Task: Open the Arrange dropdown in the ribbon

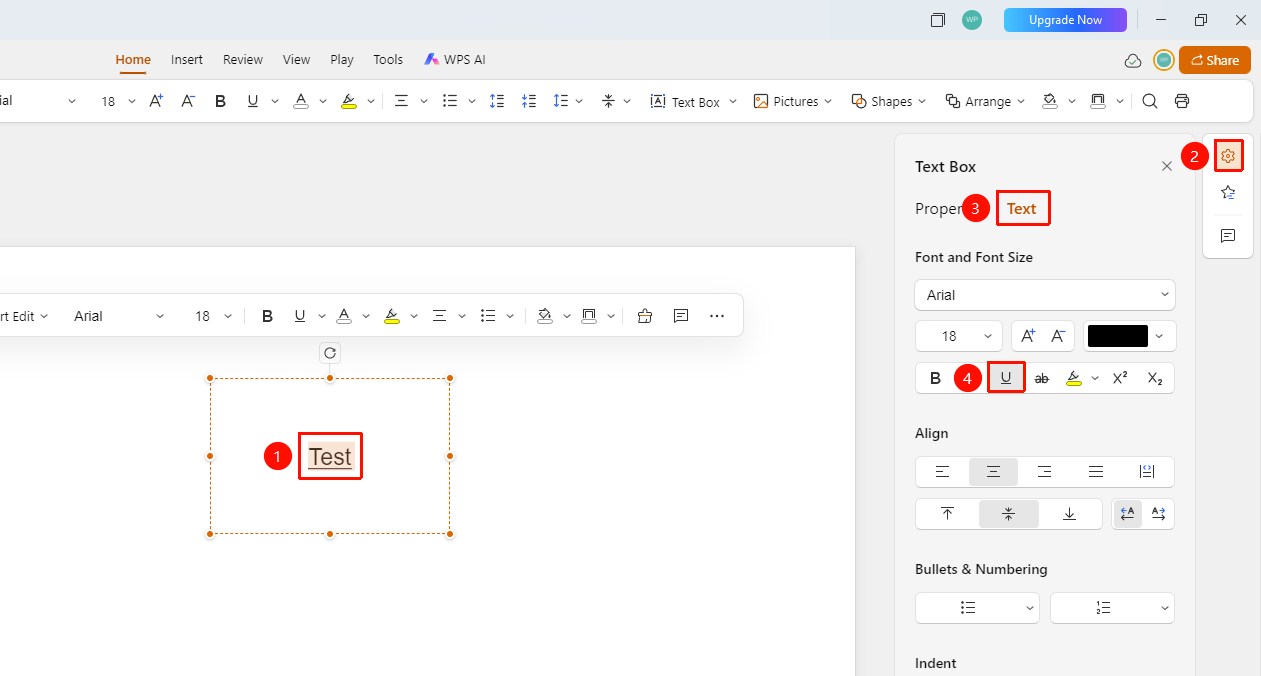Action: tap(985, 101)
